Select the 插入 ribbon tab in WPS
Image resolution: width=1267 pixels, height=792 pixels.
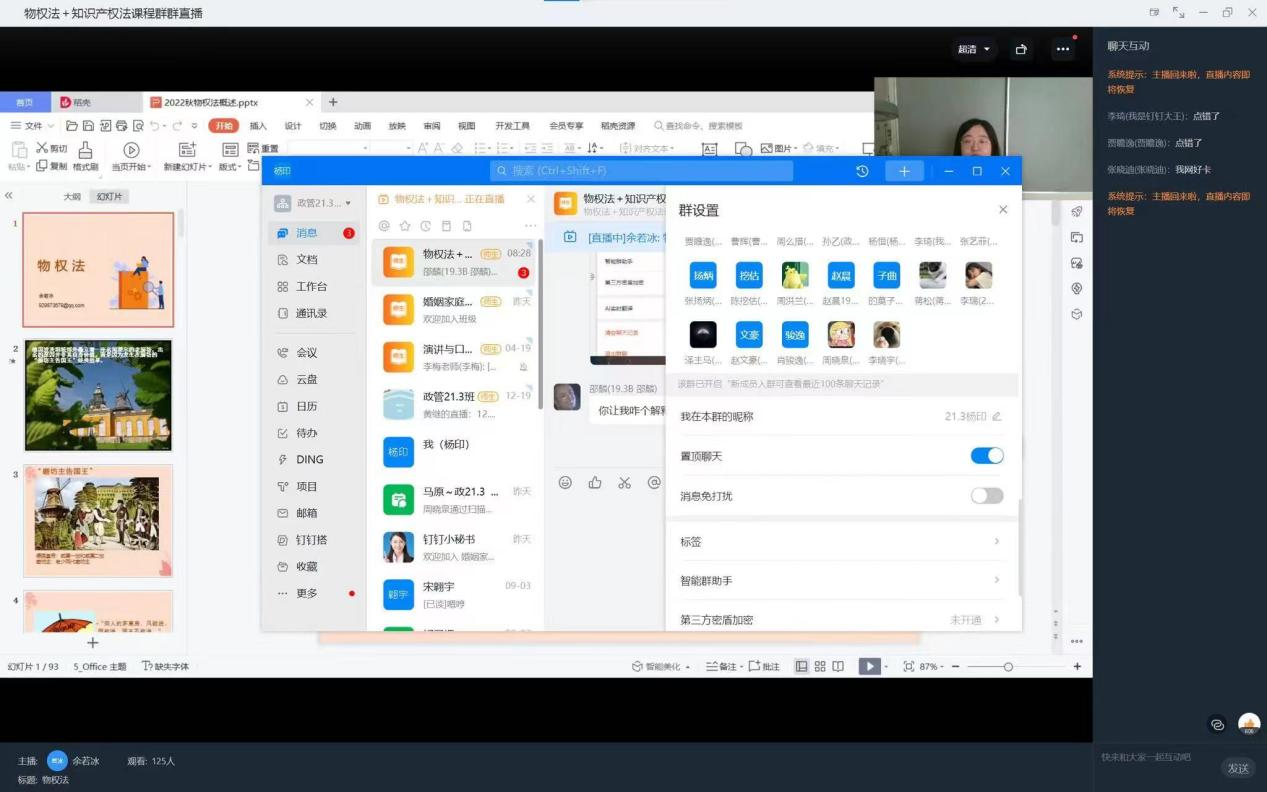point(258,126)
